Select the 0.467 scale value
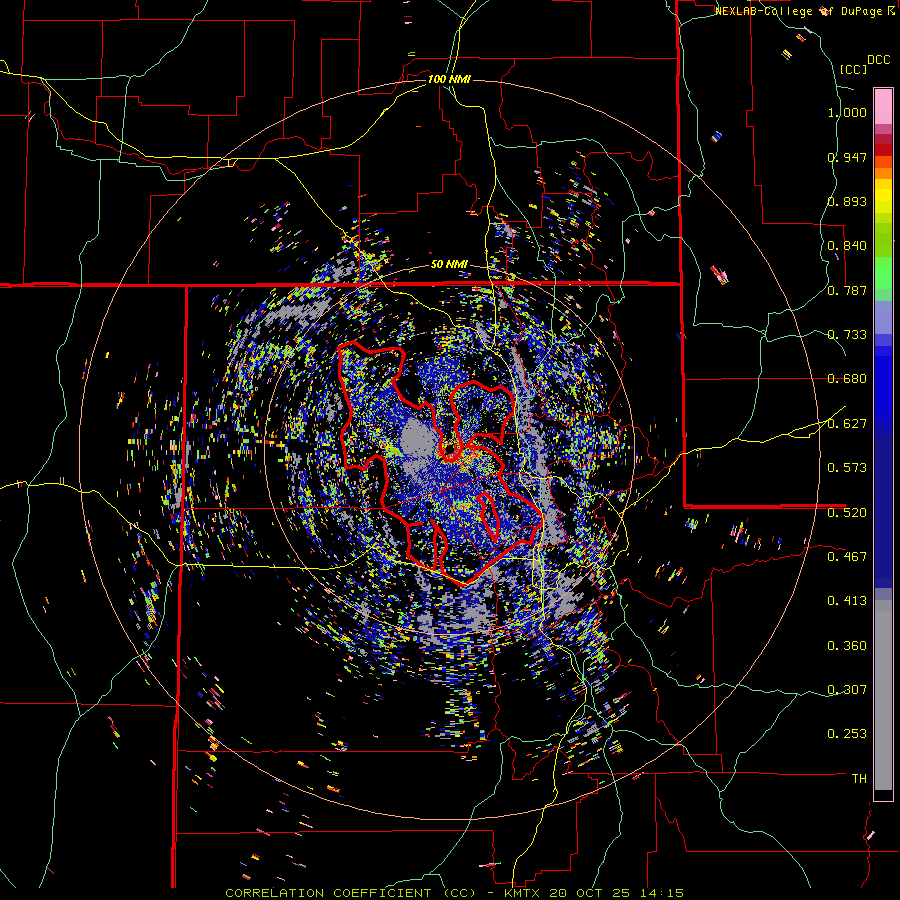The image size is (900, 900). click(x=847, y=557)
